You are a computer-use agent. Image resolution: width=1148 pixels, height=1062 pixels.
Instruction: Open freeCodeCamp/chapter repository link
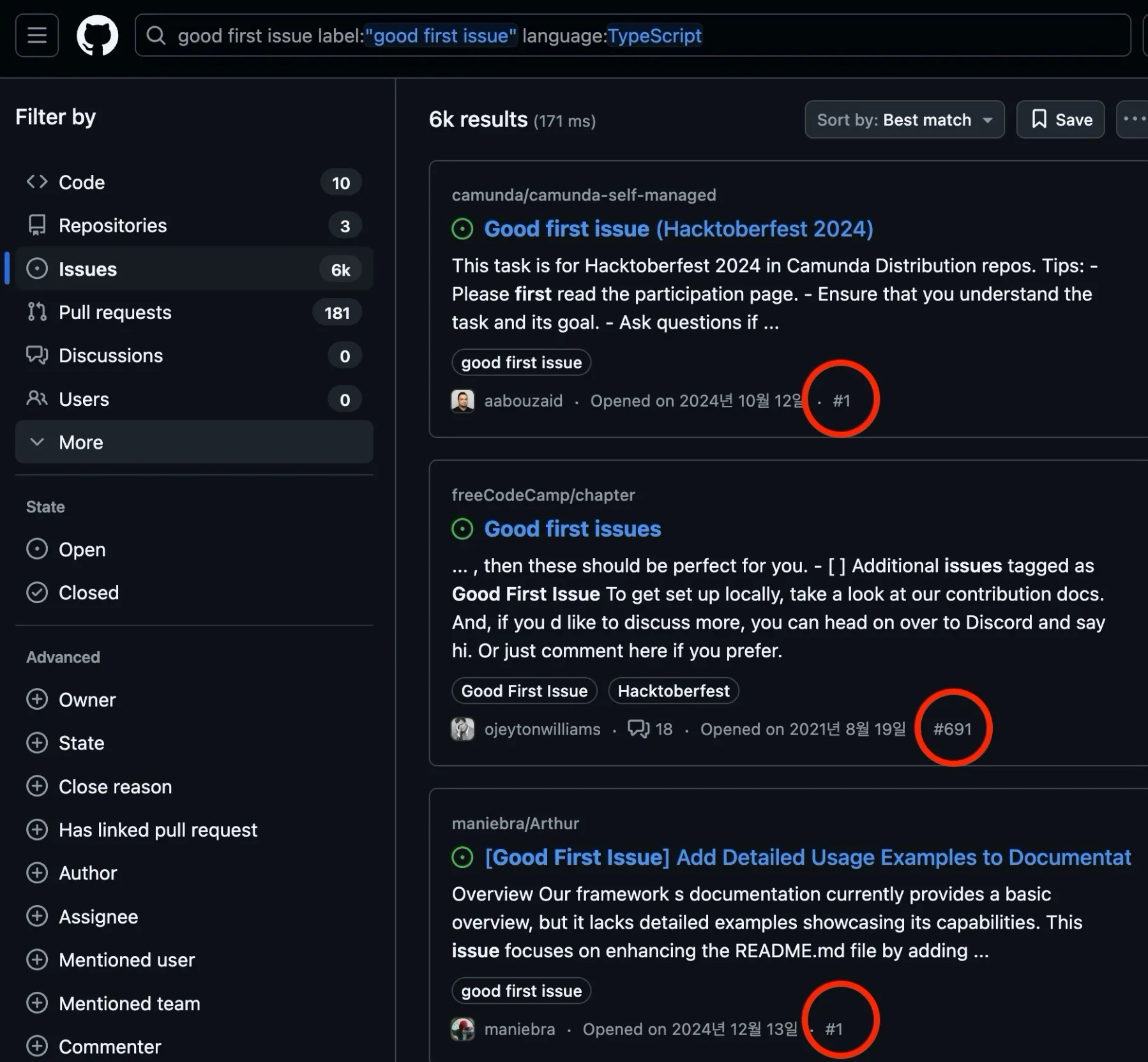click(543, 495)
